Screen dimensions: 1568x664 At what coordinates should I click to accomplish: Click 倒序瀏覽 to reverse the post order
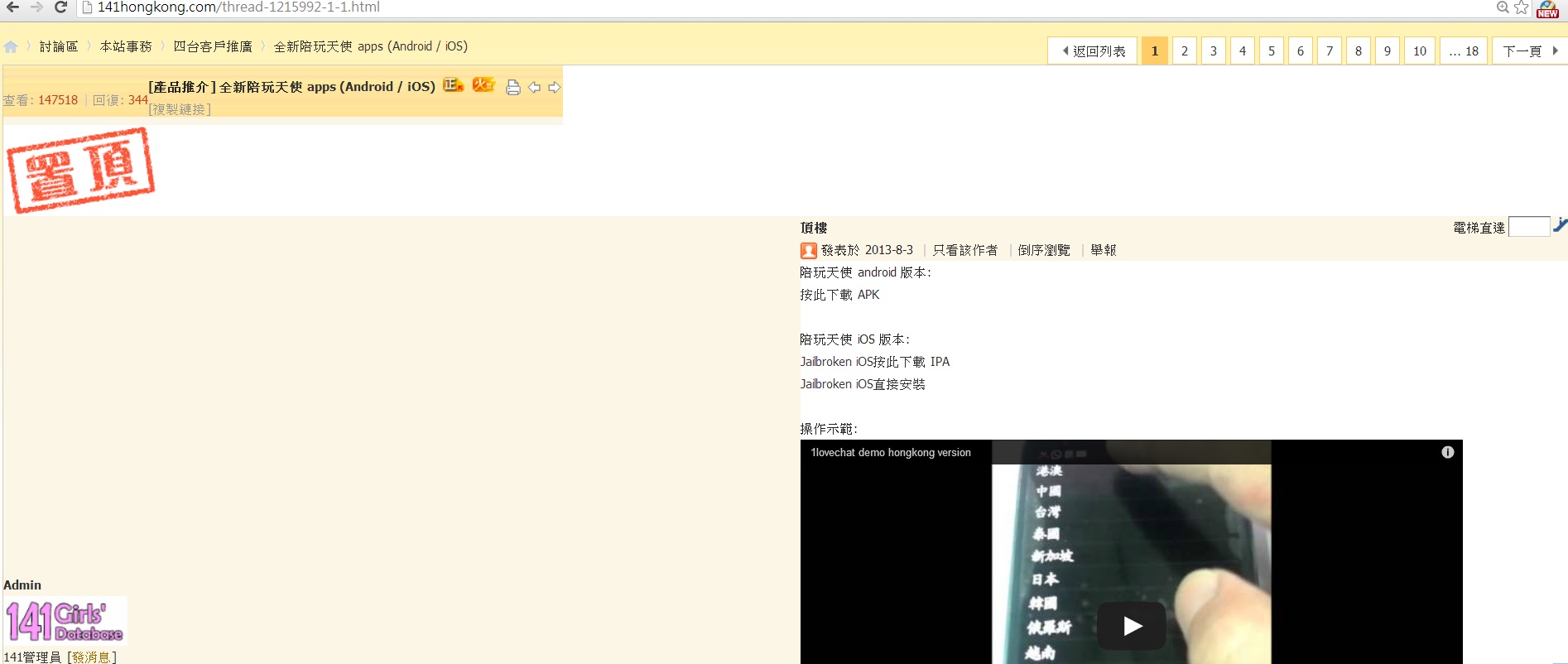point(1044,250)
